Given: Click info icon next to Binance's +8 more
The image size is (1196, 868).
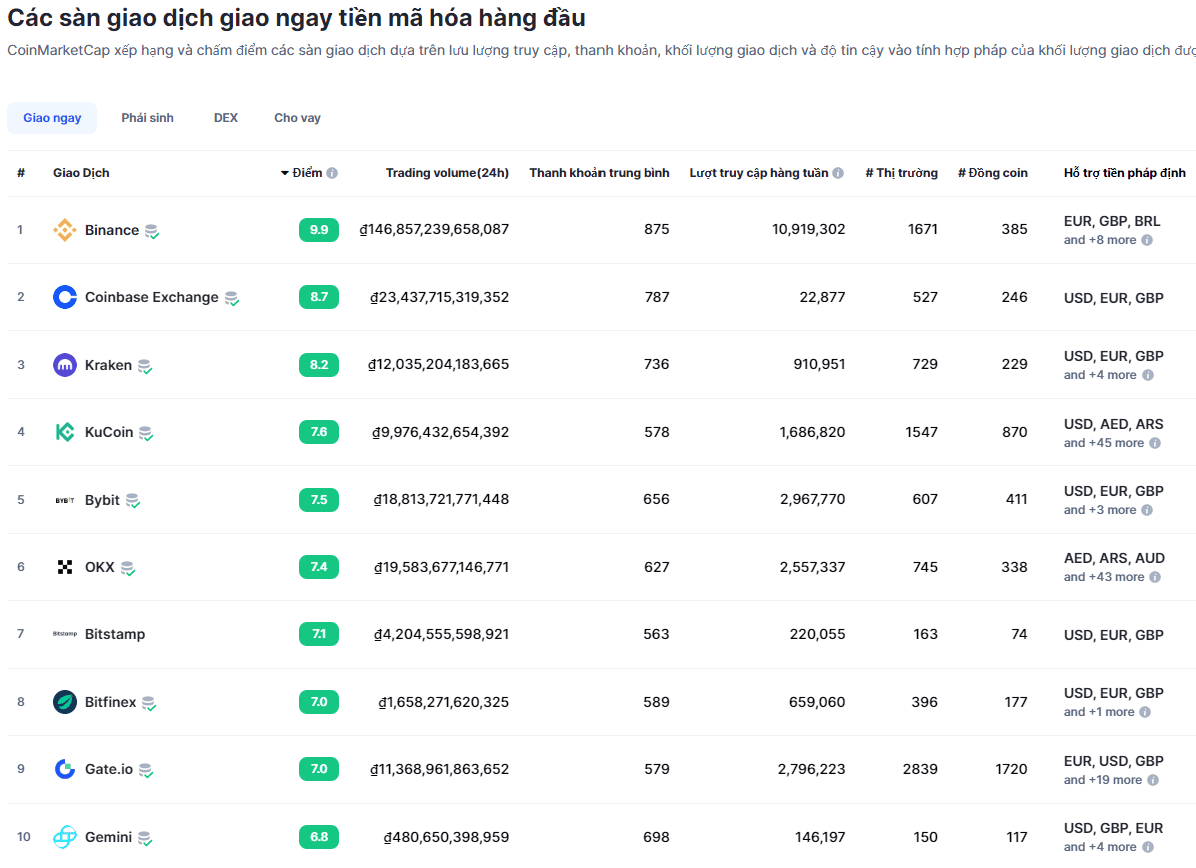Looking at the screenshot, I should click(1147, 240).
